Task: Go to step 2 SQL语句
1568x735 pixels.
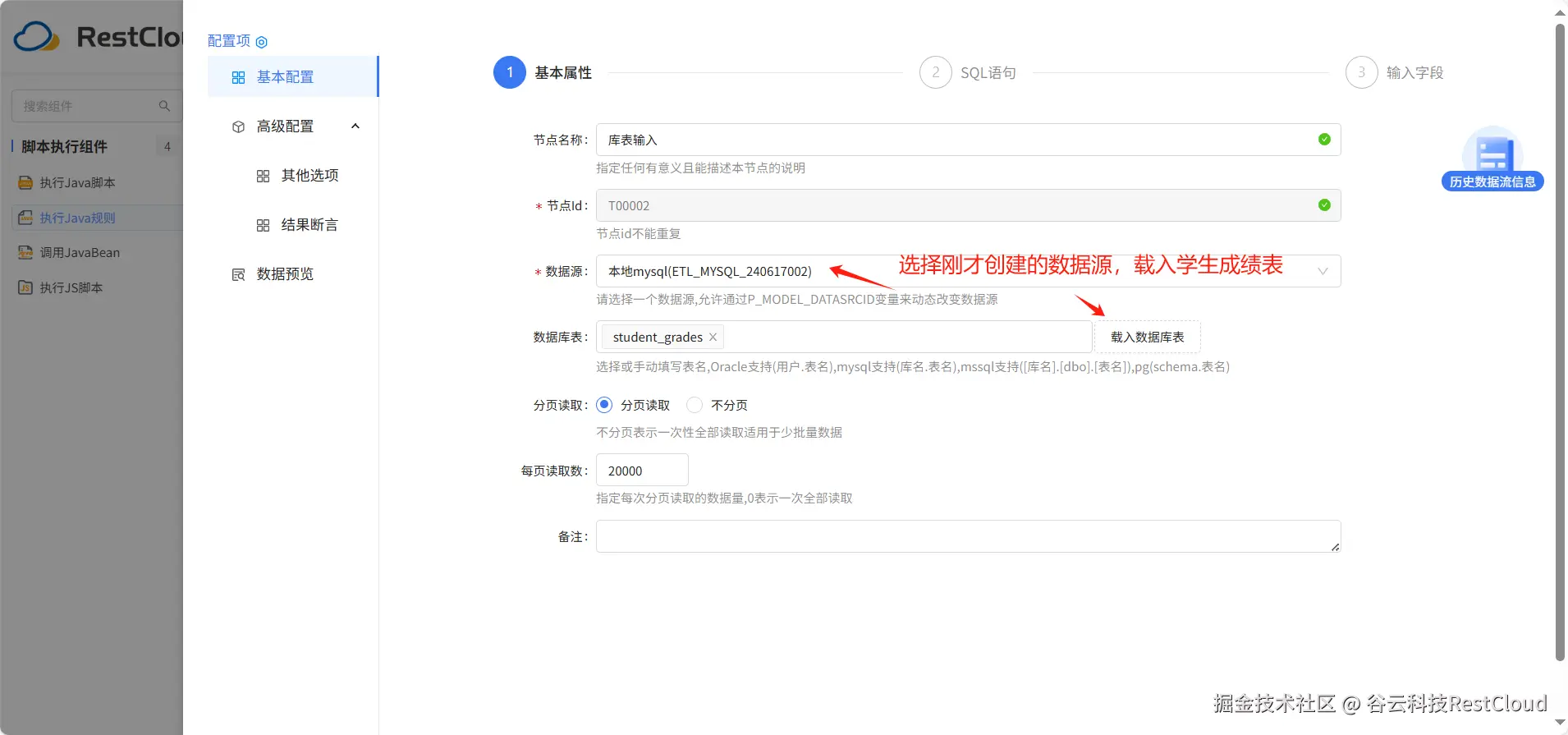Action: pyautogui.click(x=936, y=72)
